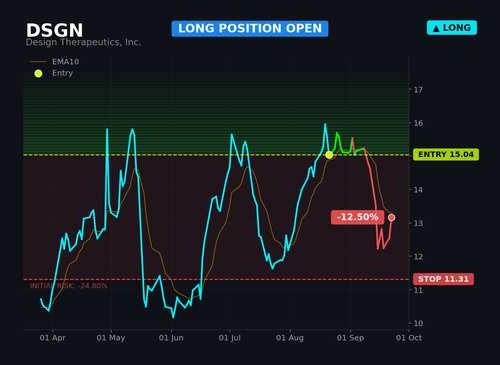Click the 01 Jun date axis label

(171, 338)
